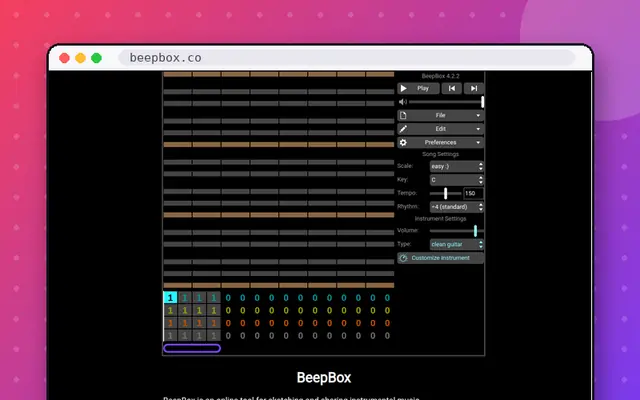Select bar 4 in the cyan channel
Screen dimensions: 640x400
[213, 298]
